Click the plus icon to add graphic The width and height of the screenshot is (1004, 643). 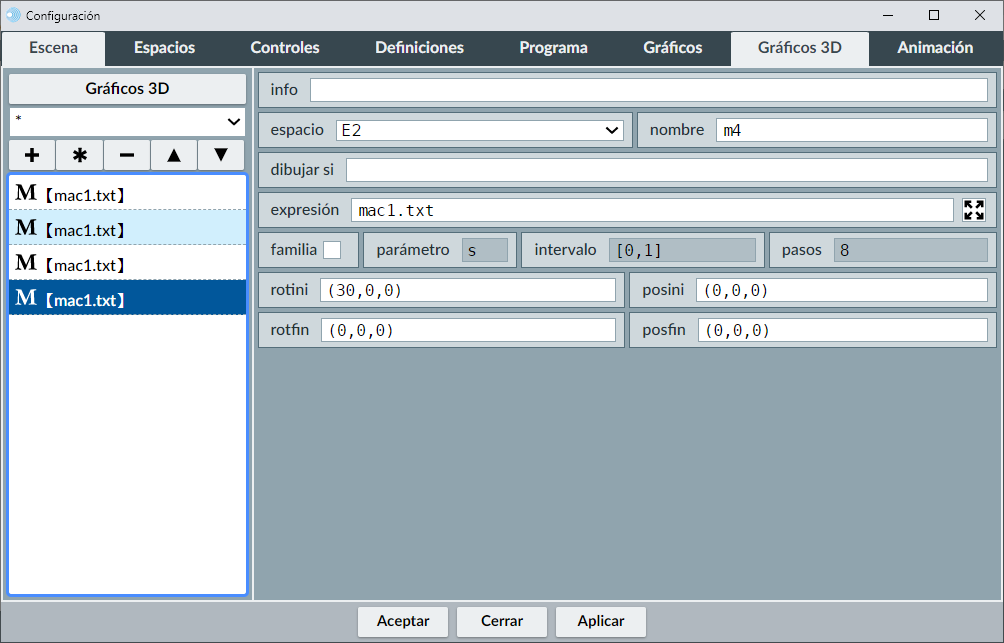[x=32, y=155]
